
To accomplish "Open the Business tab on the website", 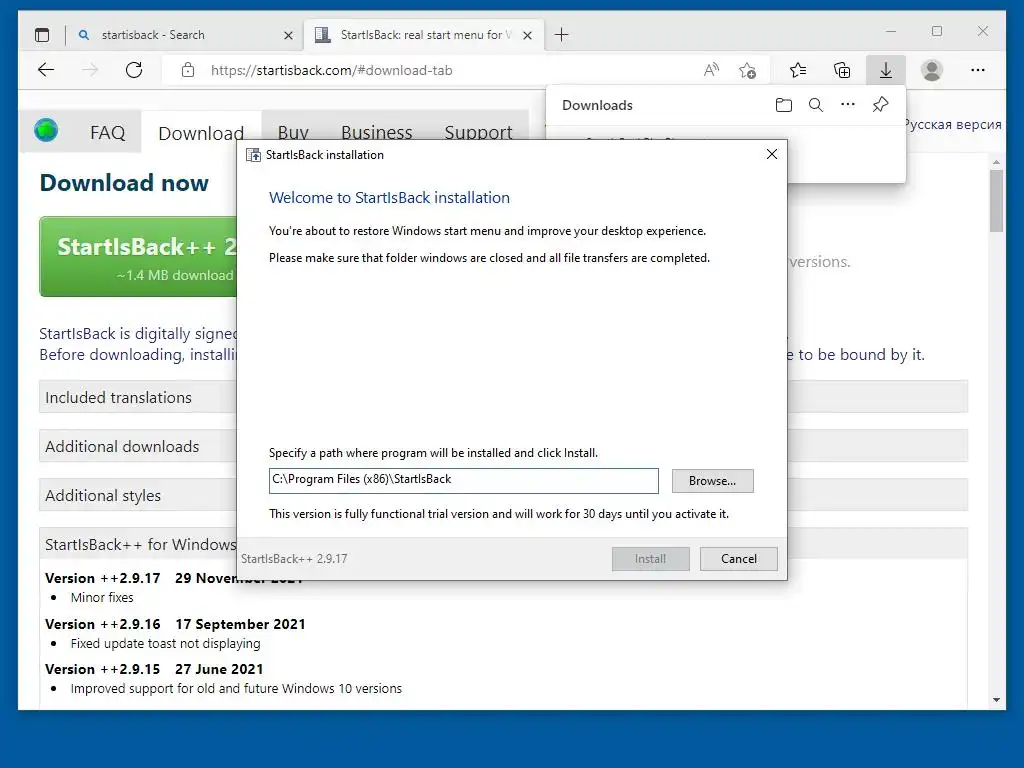I will click(377, 132).
